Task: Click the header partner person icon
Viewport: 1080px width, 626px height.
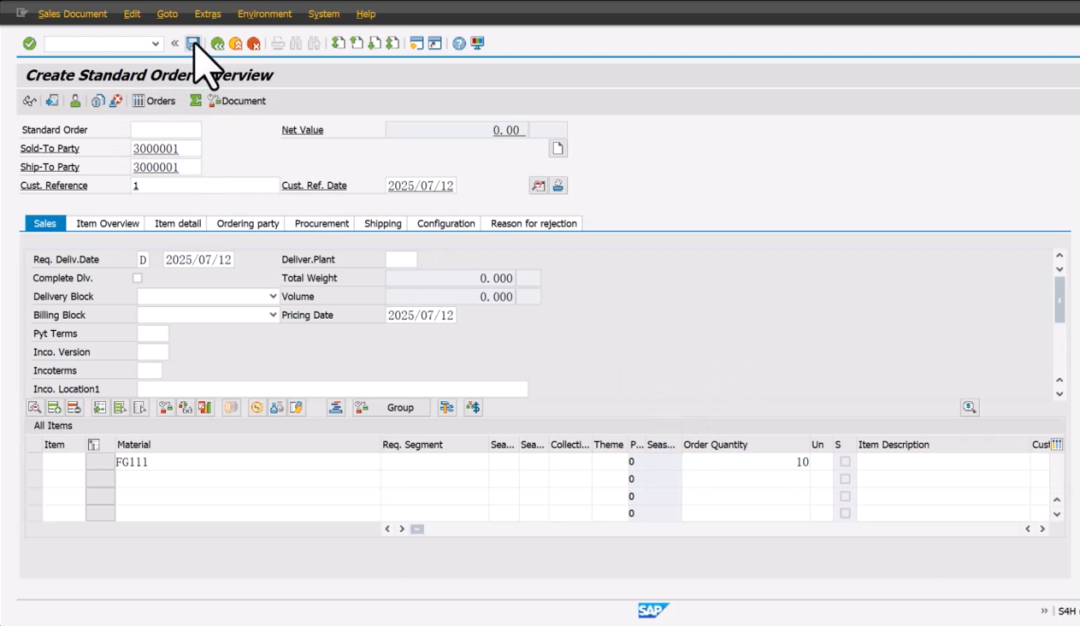Action: coord(75,101)
